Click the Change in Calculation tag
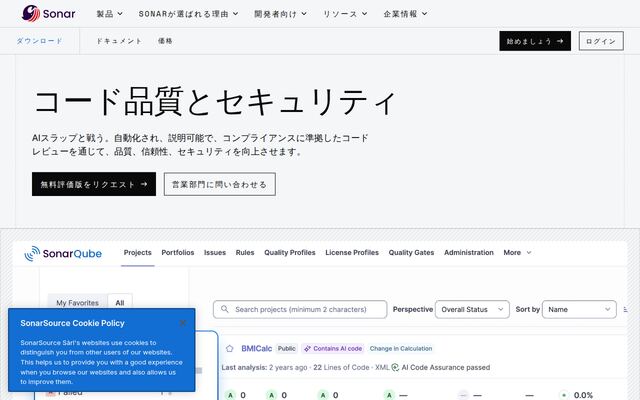 click(x=401, y=349)
